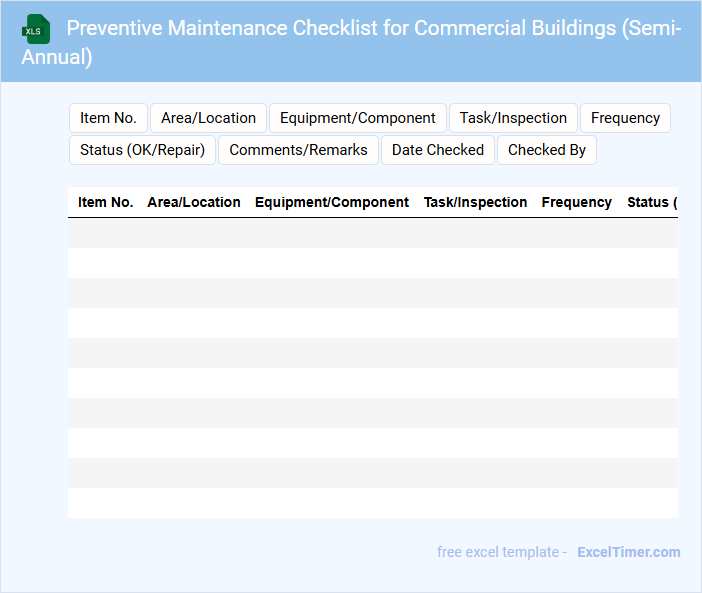Click the Status (OK/Repair) tag
This screenshot has width=702, height=593.
click(x=142, y=150)
